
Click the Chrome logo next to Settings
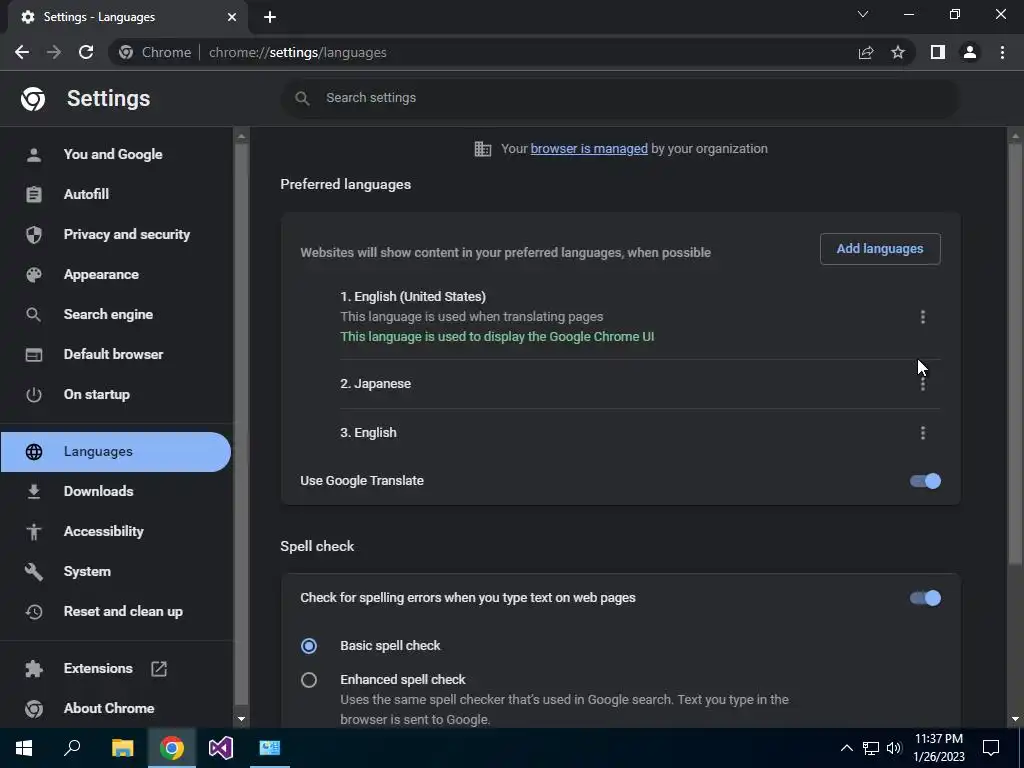pyautogui.click(x=33, y=99)
